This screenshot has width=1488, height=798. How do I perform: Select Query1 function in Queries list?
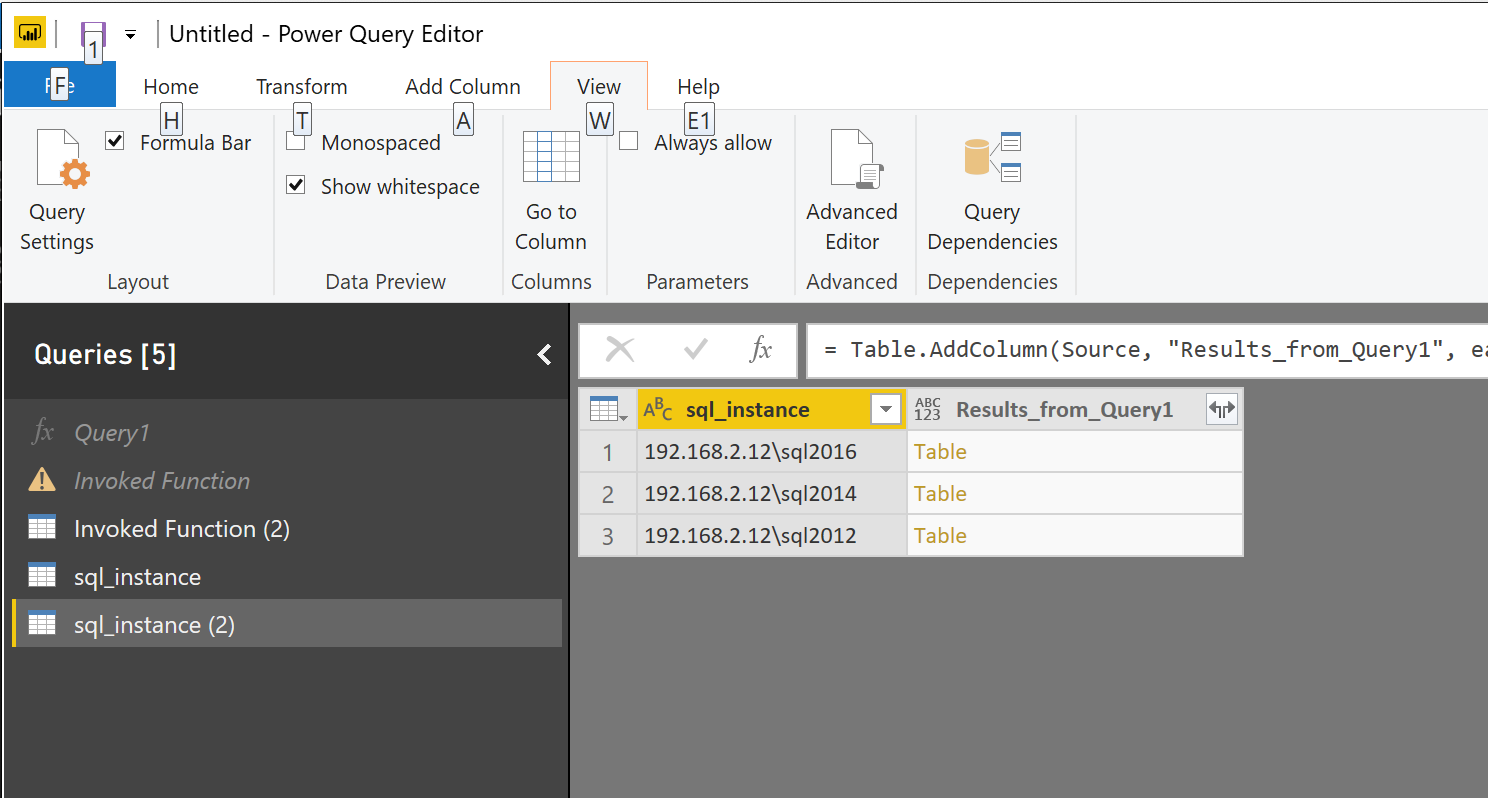[x=287, y=433]
